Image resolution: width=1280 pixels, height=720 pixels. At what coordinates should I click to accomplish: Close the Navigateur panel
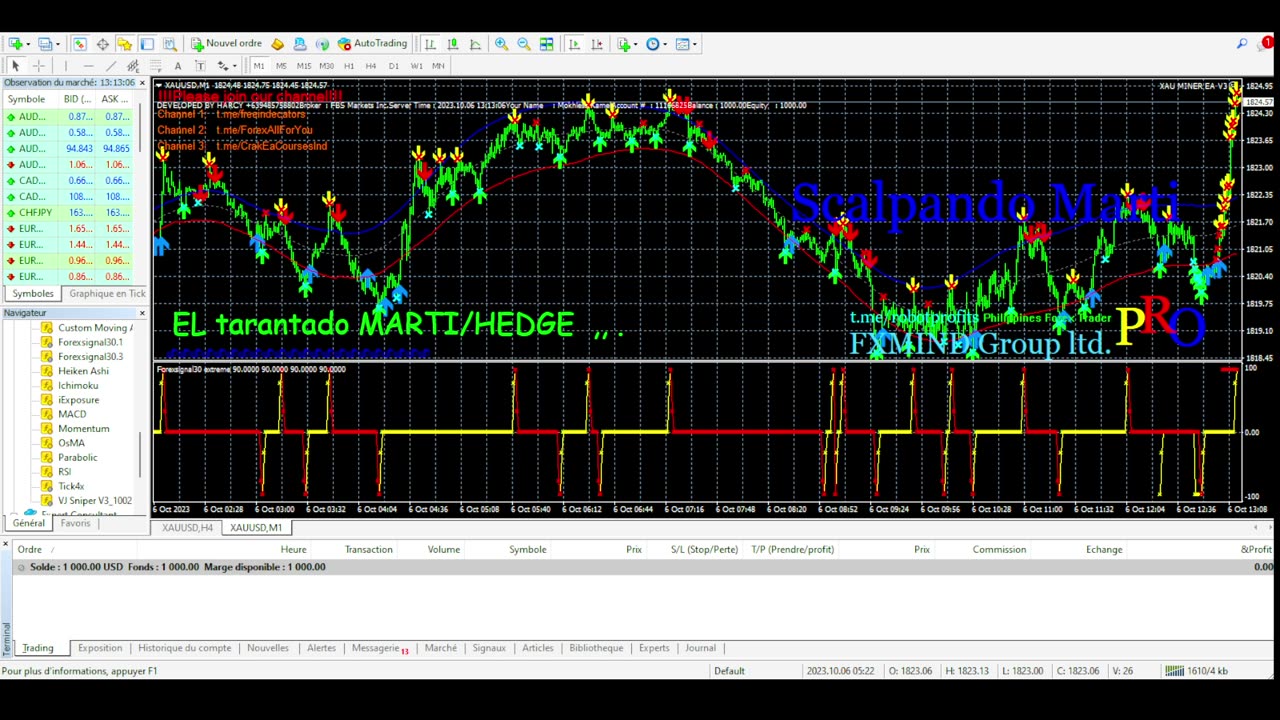(x=142, y=314)
